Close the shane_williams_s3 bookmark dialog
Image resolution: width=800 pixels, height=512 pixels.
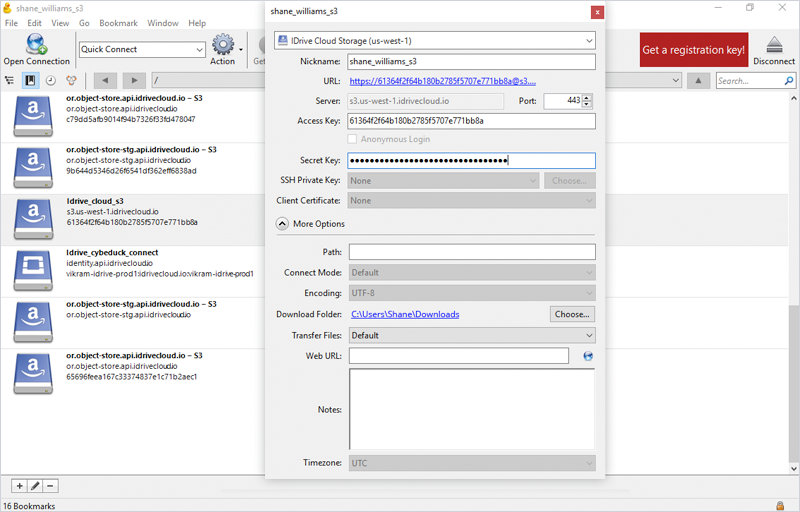click(597, 12)
